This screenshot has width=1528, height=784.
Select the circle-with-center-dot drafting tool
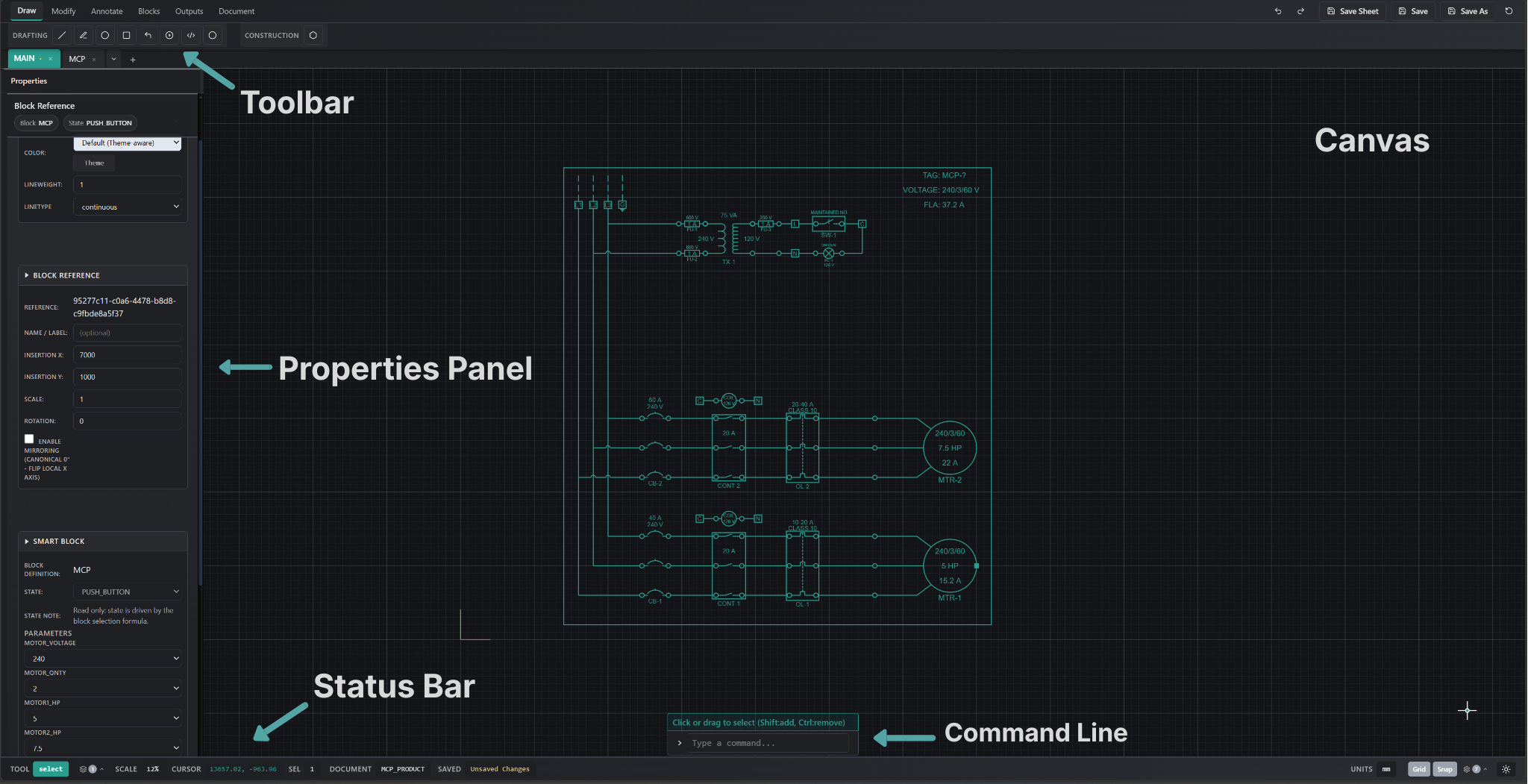[169, 35]
